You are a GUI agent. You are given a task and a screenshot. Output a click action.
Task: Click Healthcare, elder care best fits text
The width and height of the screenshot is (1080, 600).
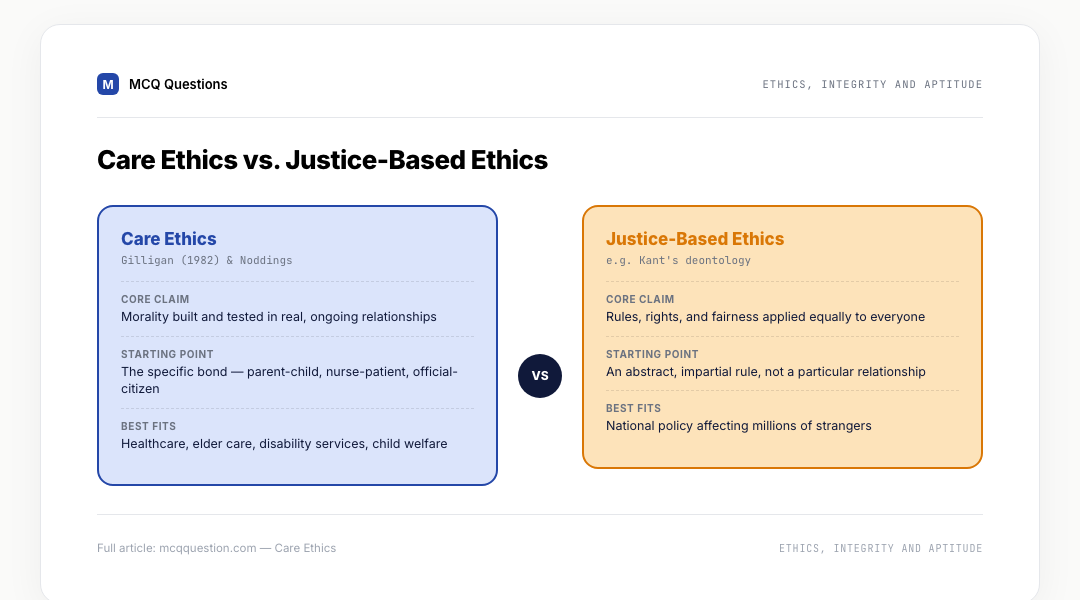tap(284, 444)
